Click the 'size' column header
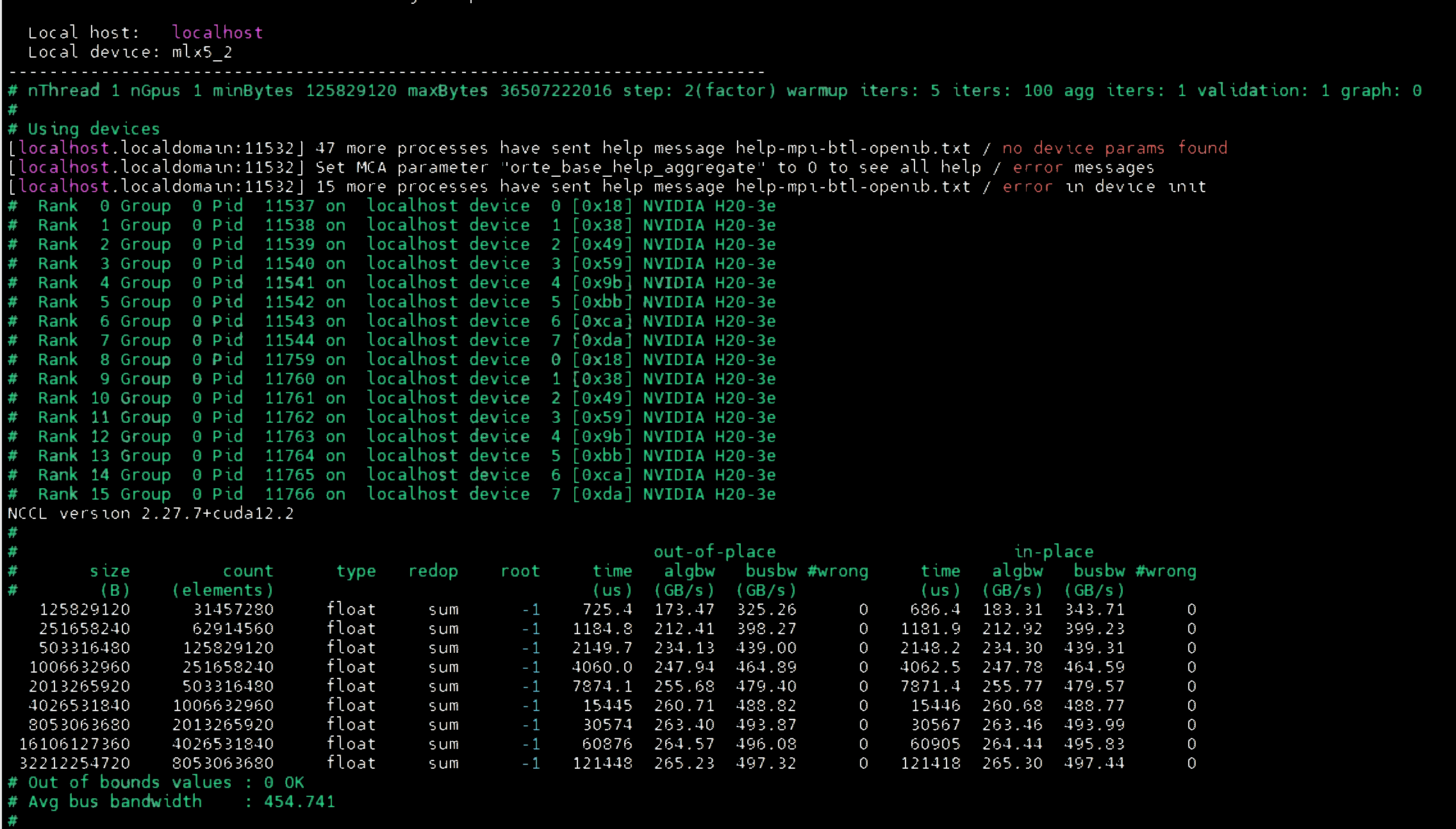Screen dimensions: 1456x829 (x=110, y=571)
